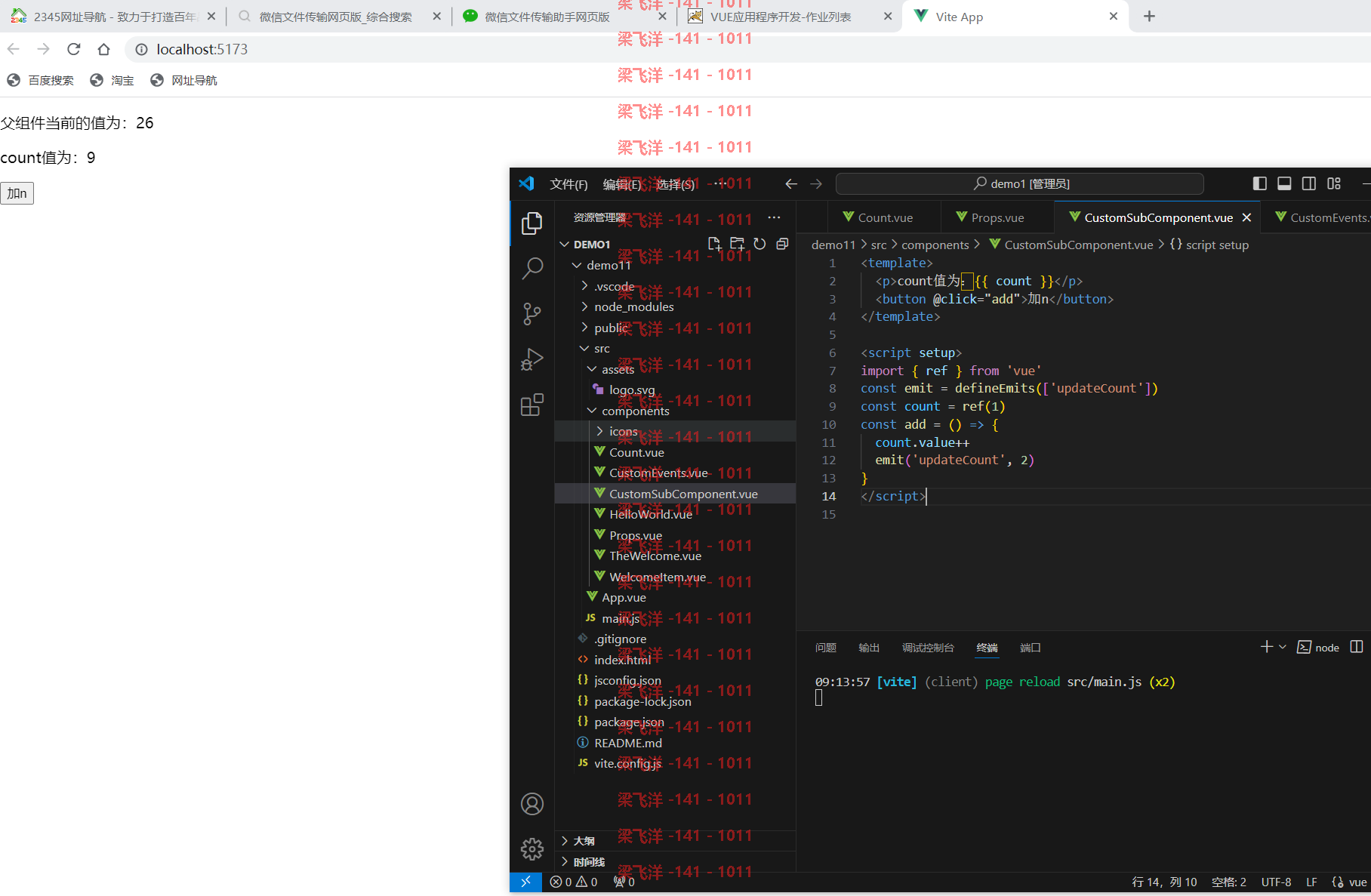Open a new browser tab
The width and height of the screenshot is (1371, 896).
[1149, 16]
